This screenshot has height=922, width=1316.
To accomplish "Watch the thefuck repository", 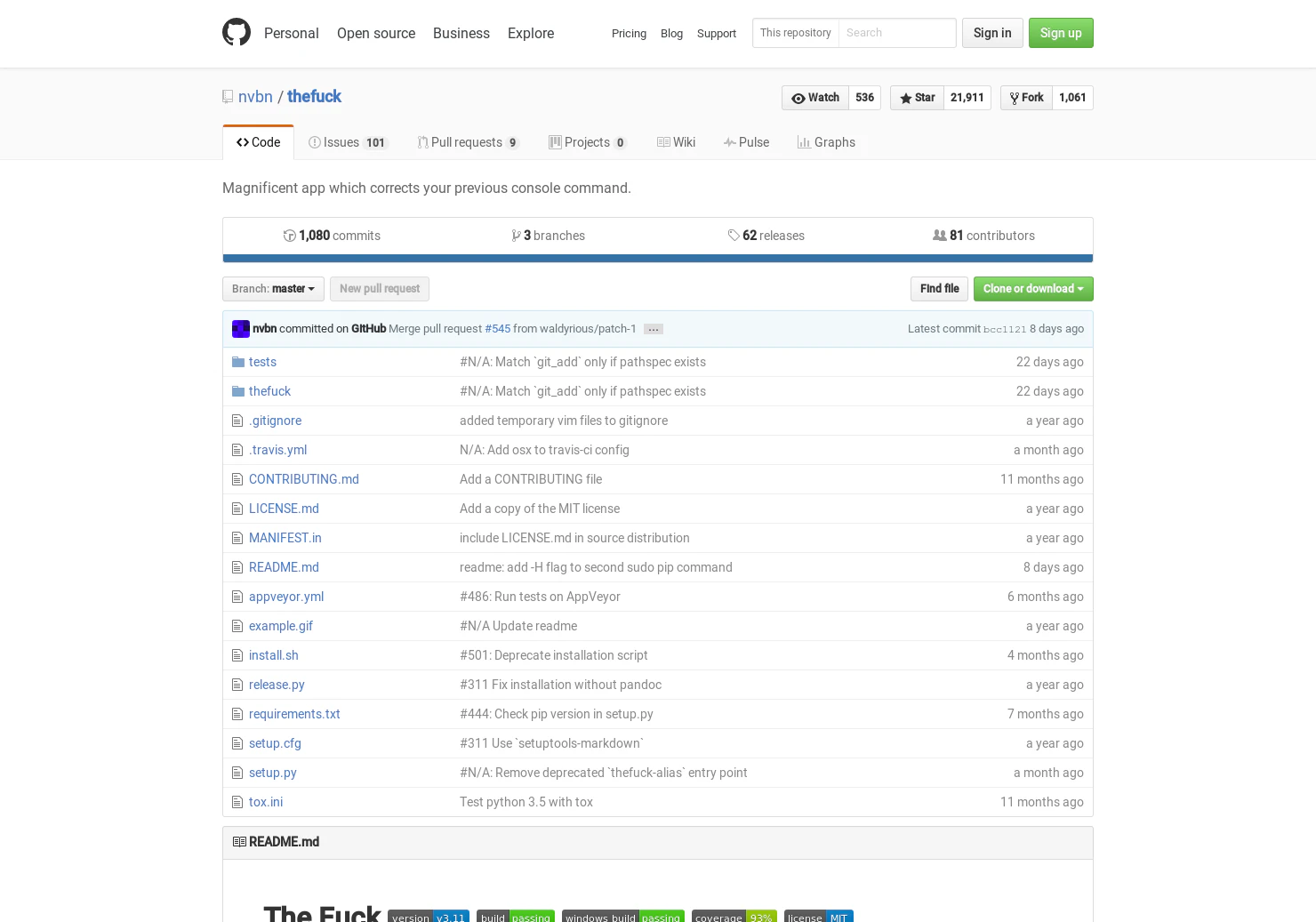I will point(815,98).
